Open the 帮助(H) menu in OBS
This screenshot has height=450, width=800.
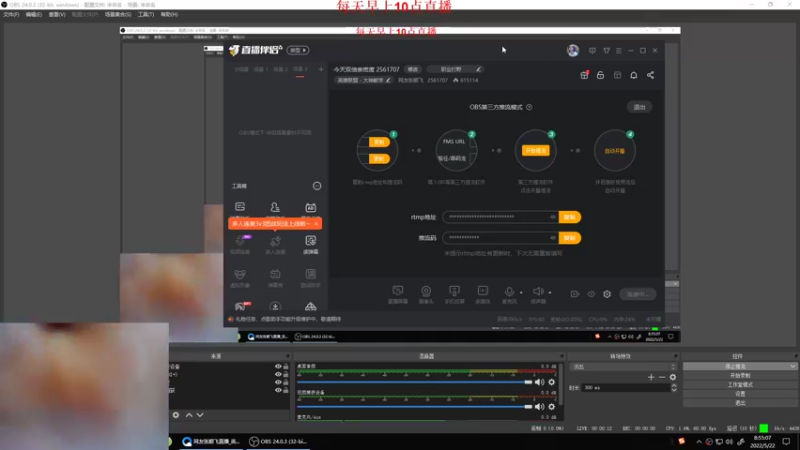tap(169, 14)
